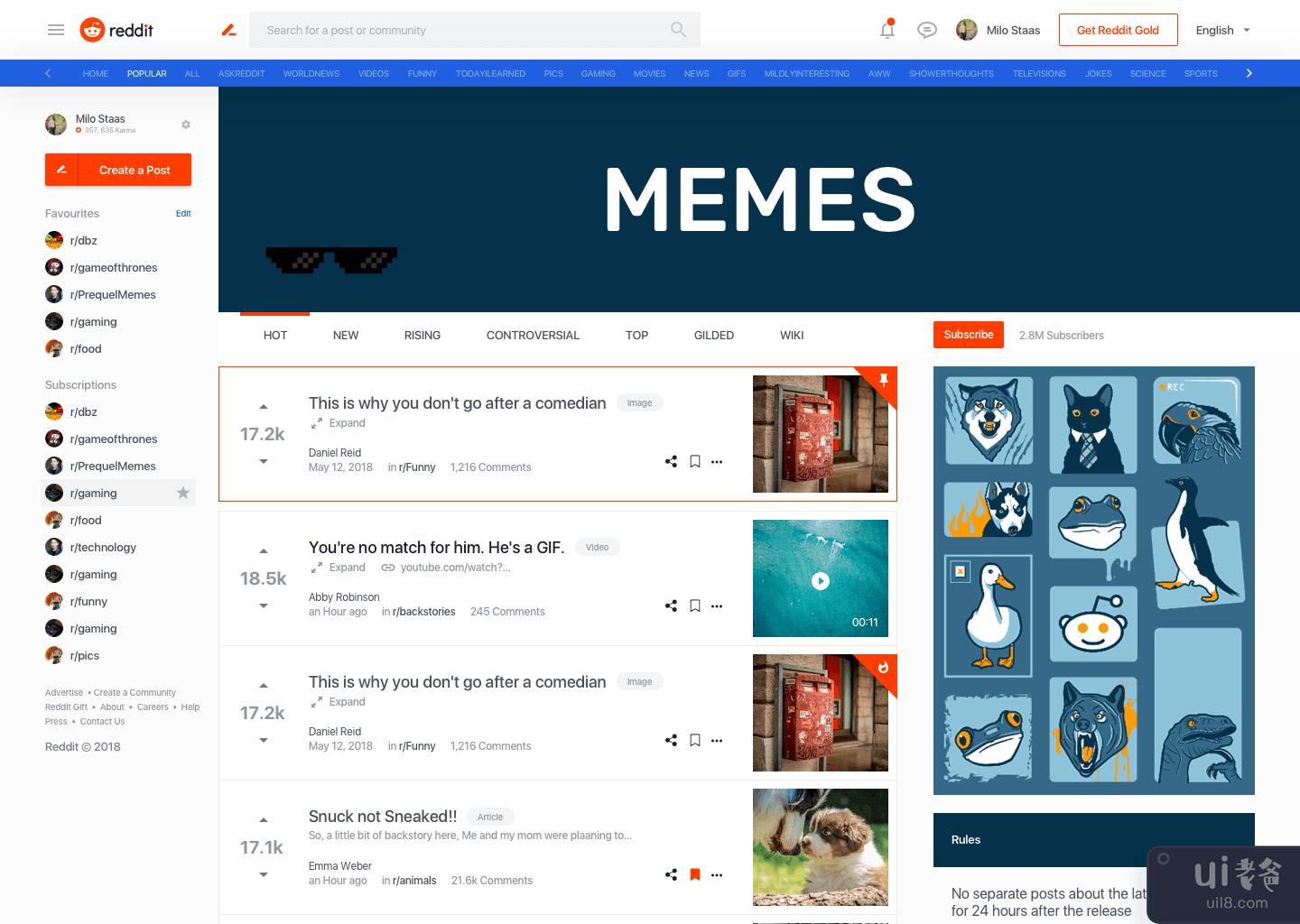Subscribe to the memes community

point(969,334)
